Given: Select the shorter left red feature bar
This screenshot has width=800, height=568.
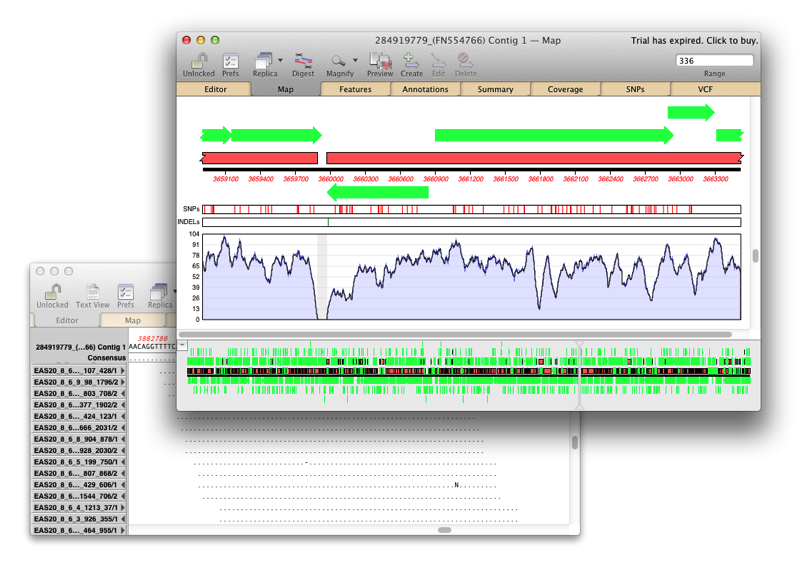Looking at the screenshot, I should click(260, 158).
